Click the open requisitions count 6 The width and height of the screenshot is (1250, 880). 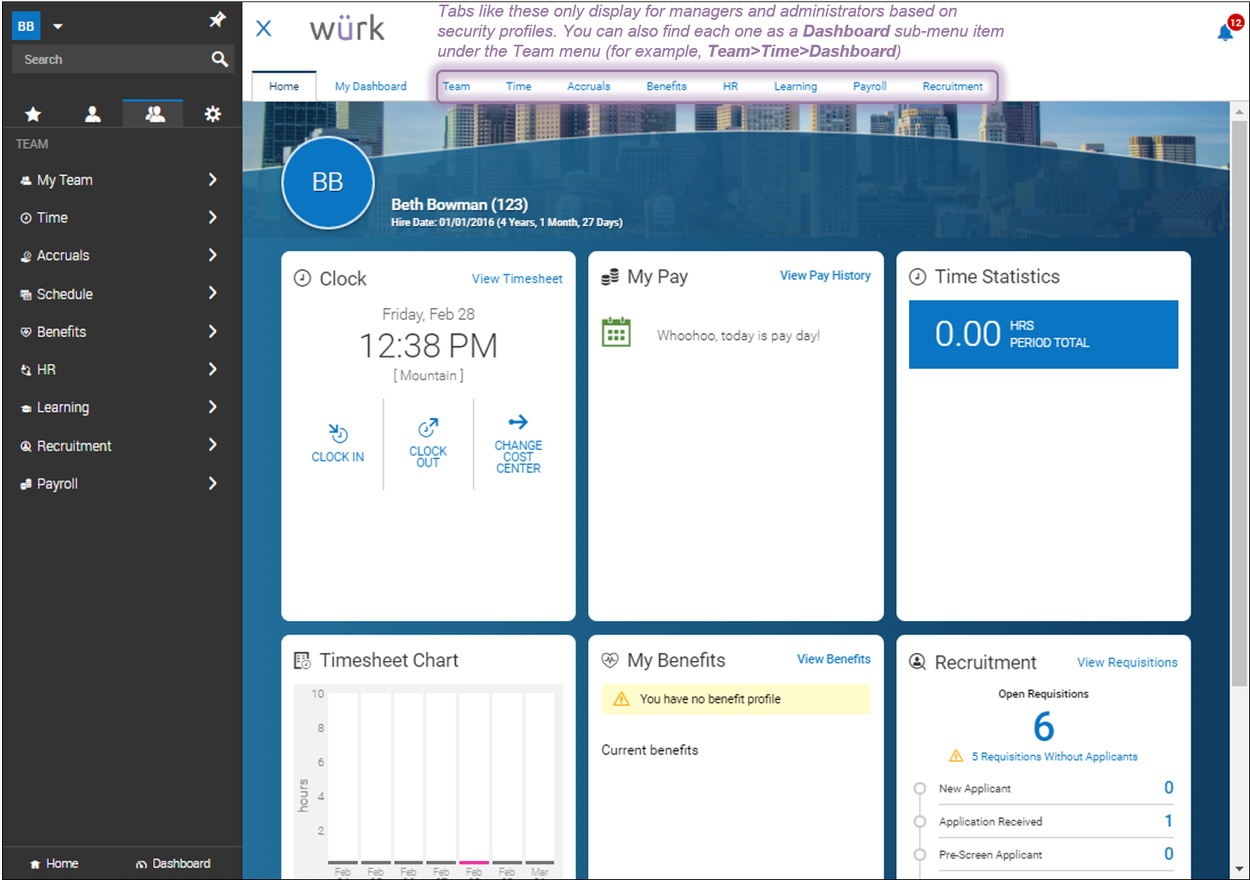point(1044,726)
